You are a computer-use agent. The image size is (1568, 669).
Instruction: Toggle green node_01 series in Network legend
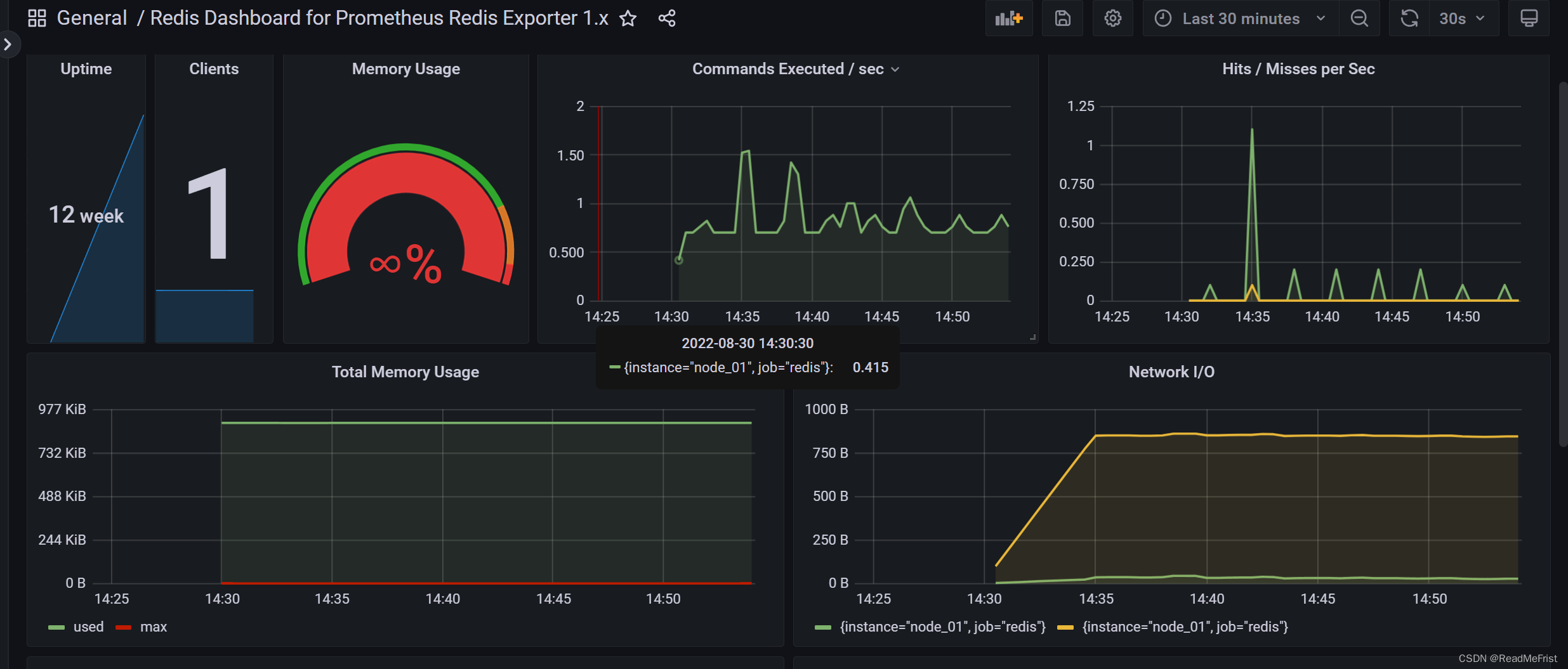[942, 627]
